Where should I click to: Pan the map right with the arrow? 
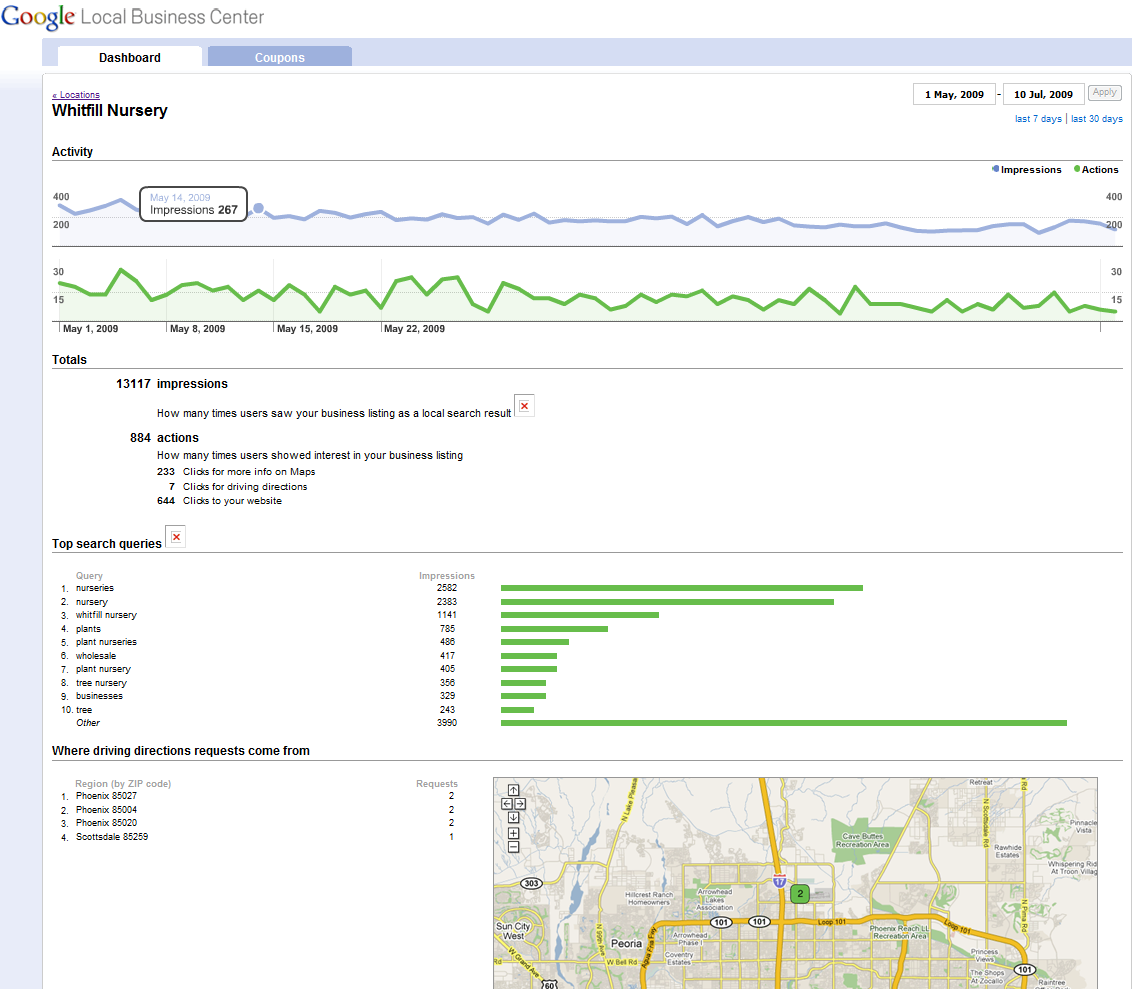(x=520, y=804)
